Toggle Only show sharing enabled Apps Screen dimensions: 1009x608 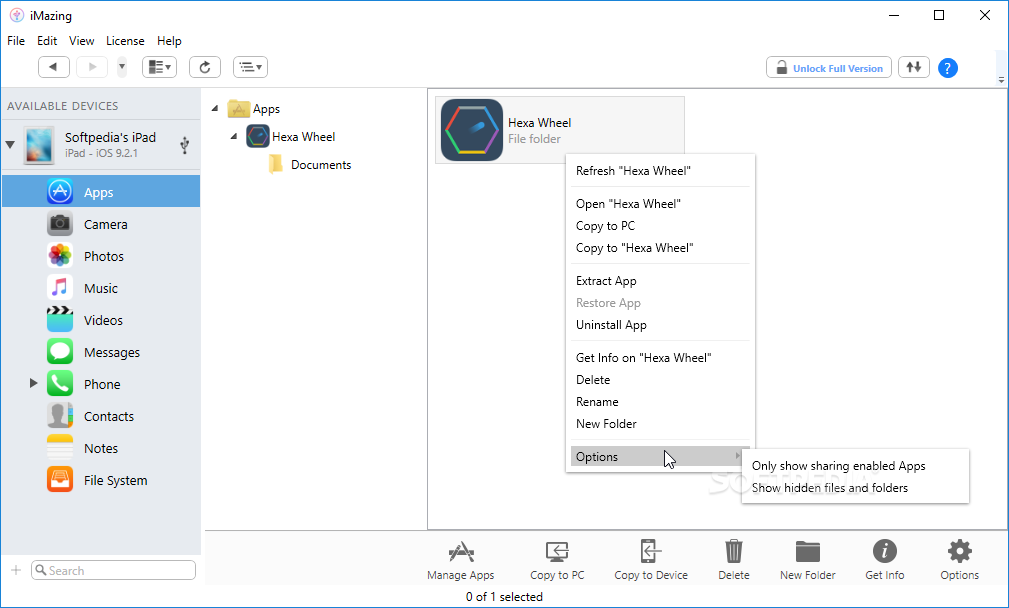coord(855,466)
